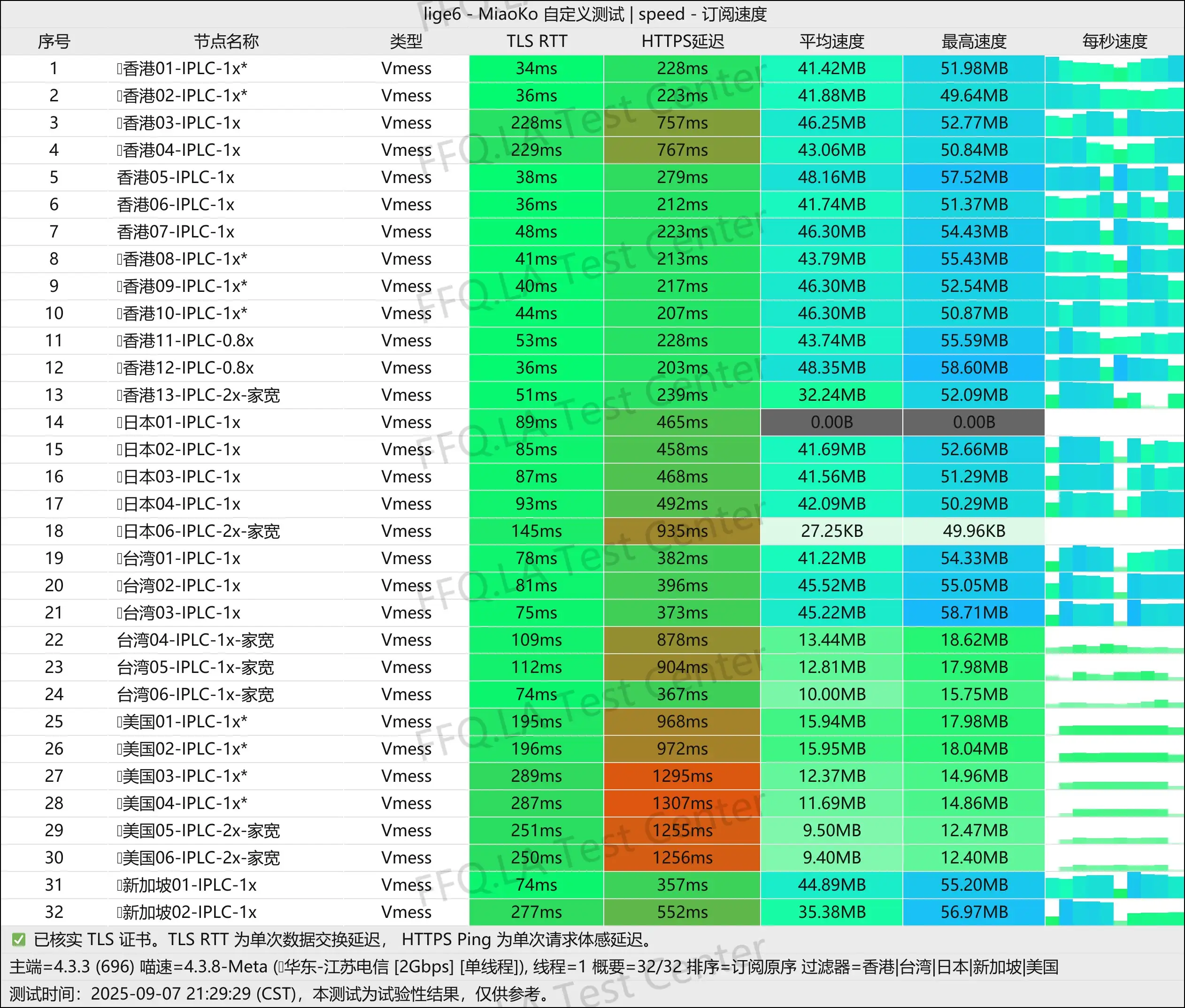Click the 15.75MB max speed cell
The width and height of the screenshot is (1185, 1008).
(x=974, y=694)
